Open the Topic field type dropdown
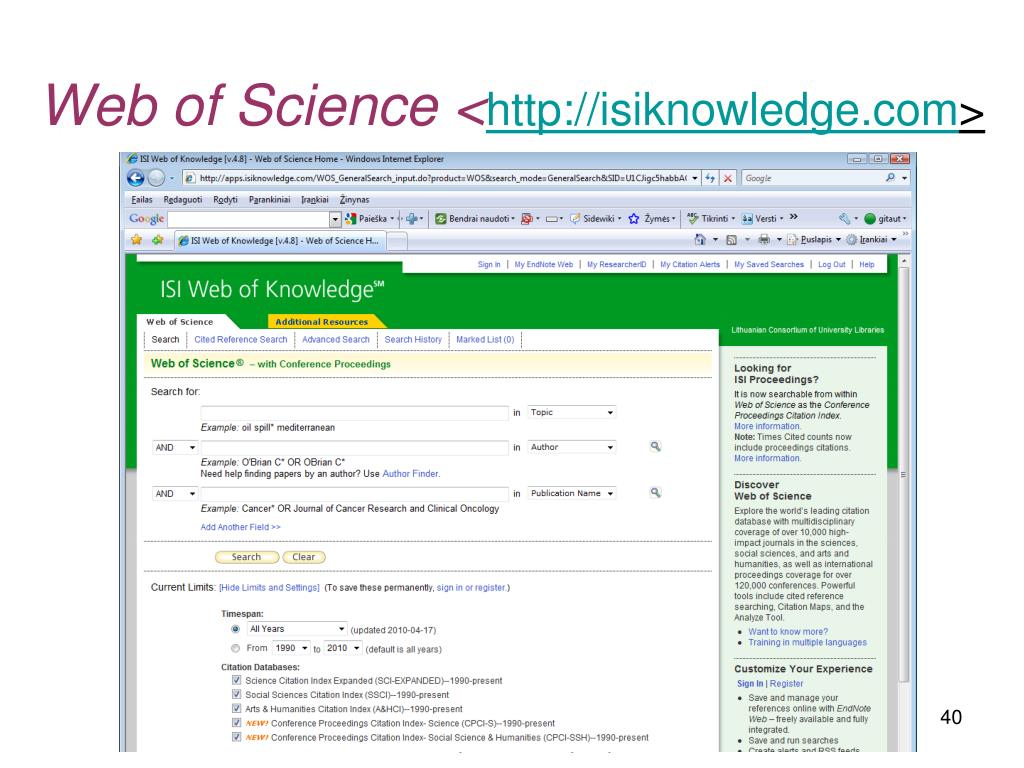 tap(572, 412)
